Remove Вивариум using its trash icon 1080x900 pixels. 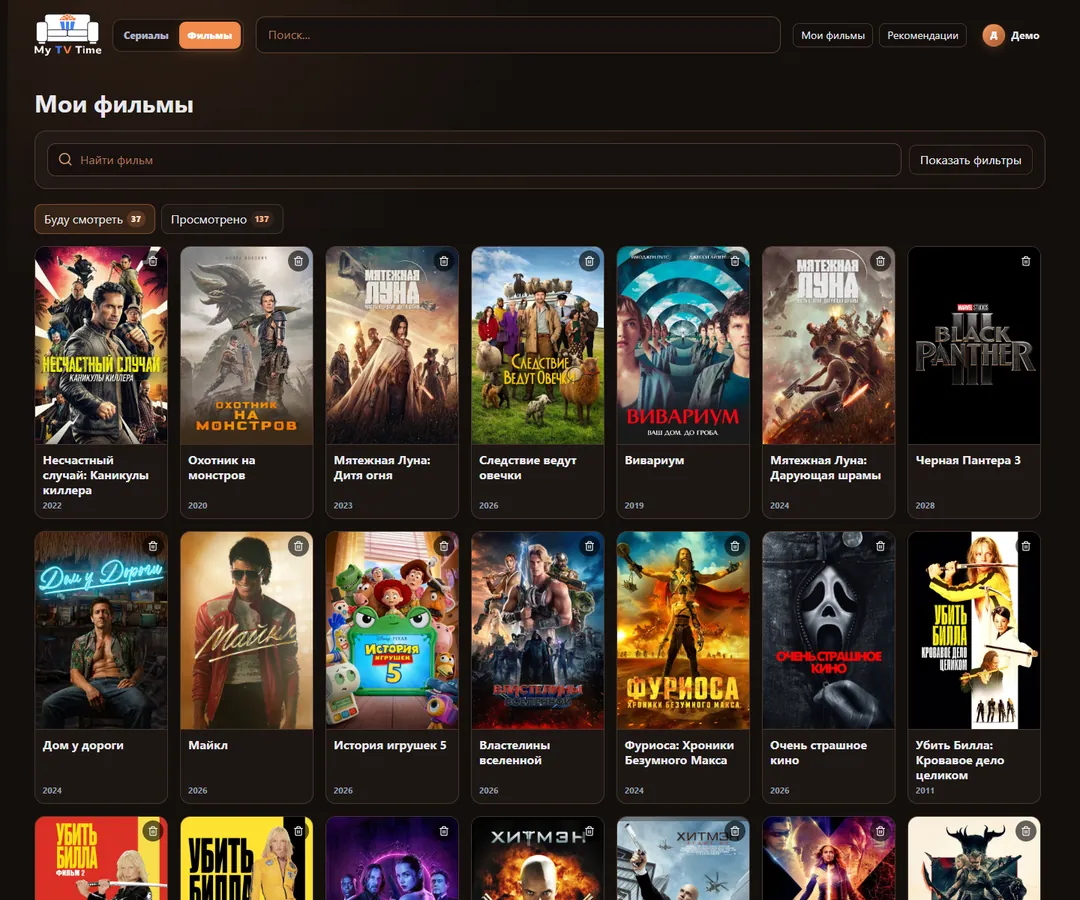[x=735, y=261]
